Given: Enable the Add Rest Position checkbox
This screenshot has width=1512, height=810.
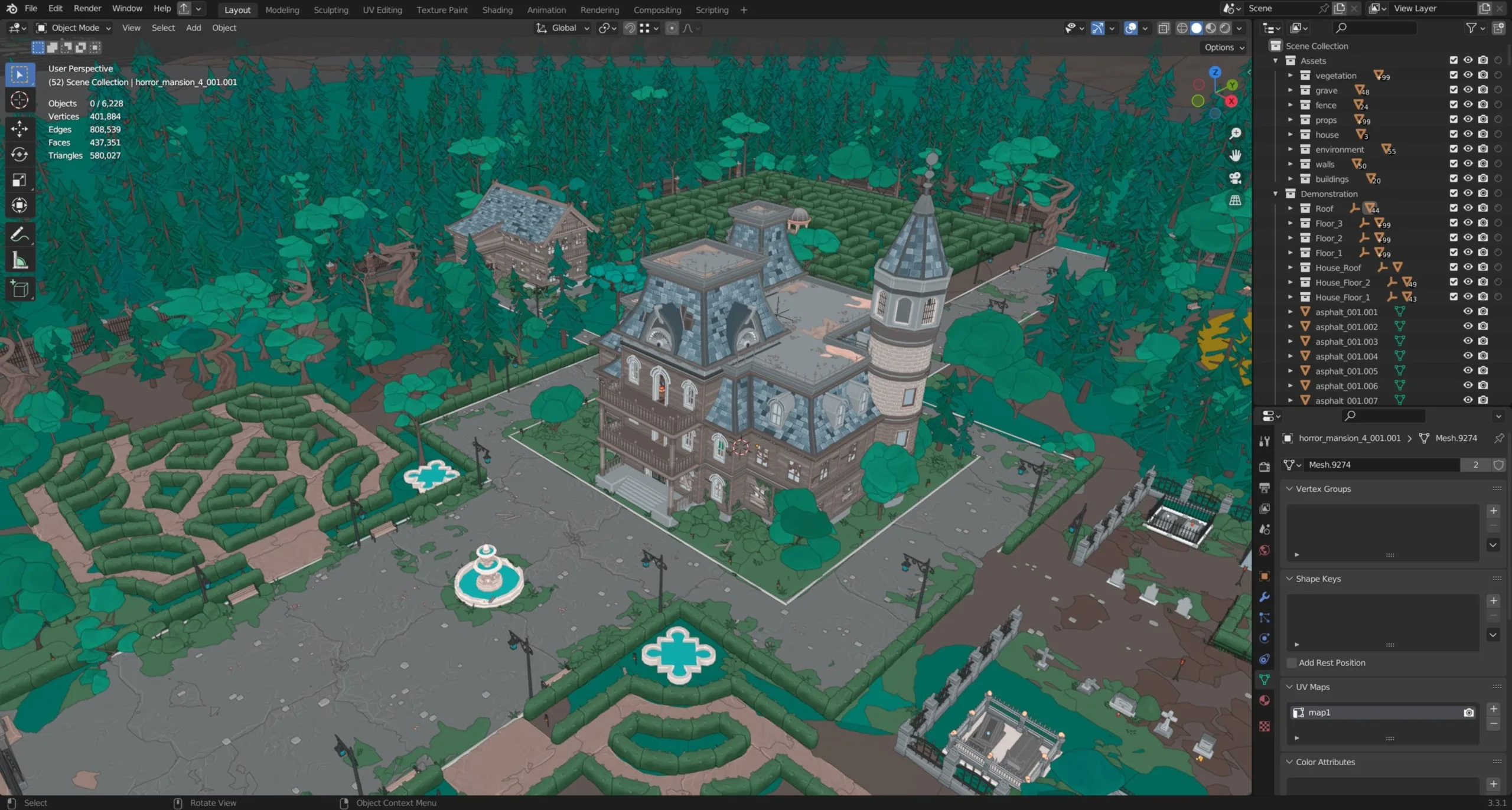Looking at the screenshot, I should coord(1292,662).
